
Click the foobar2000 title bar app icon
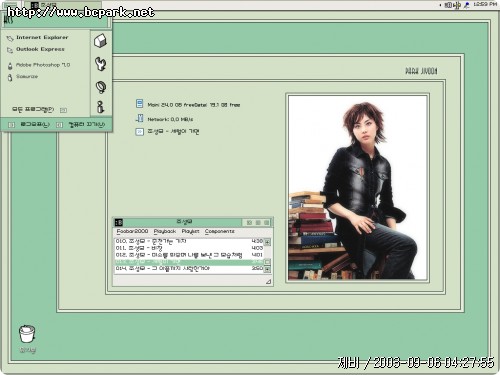[119, 222]
